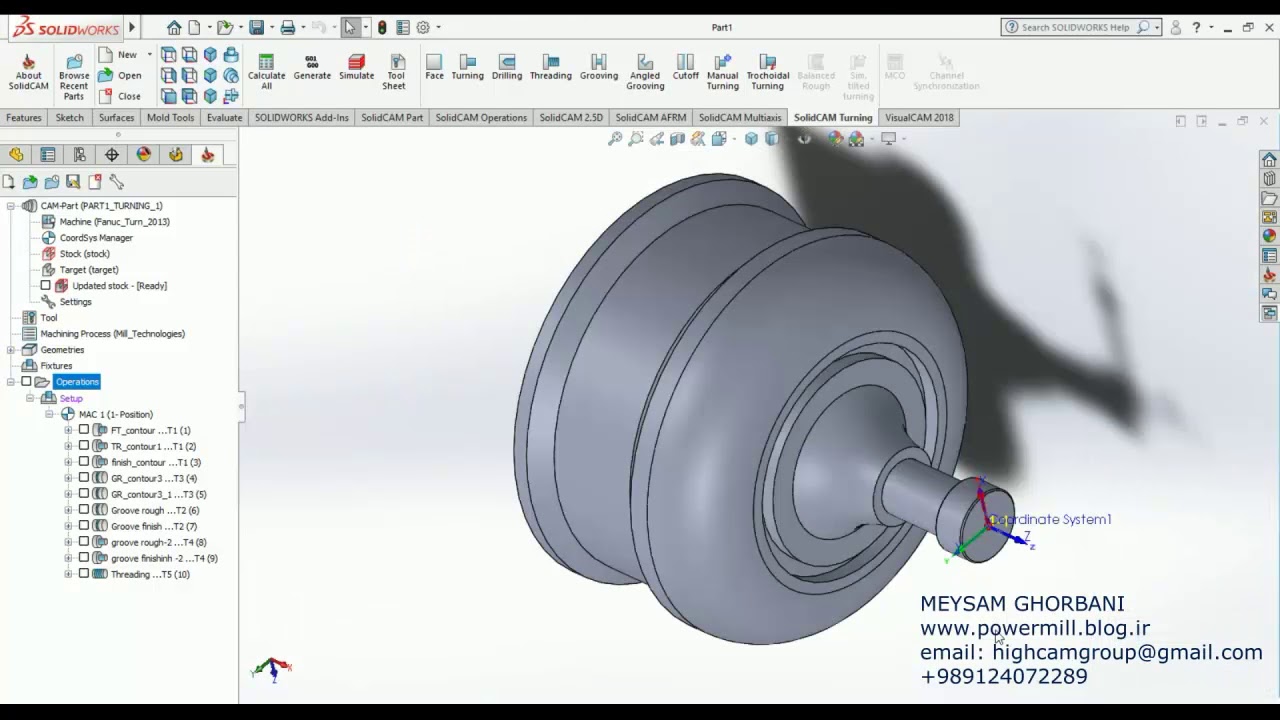Click the Print icon in title bar

(288, 28)
